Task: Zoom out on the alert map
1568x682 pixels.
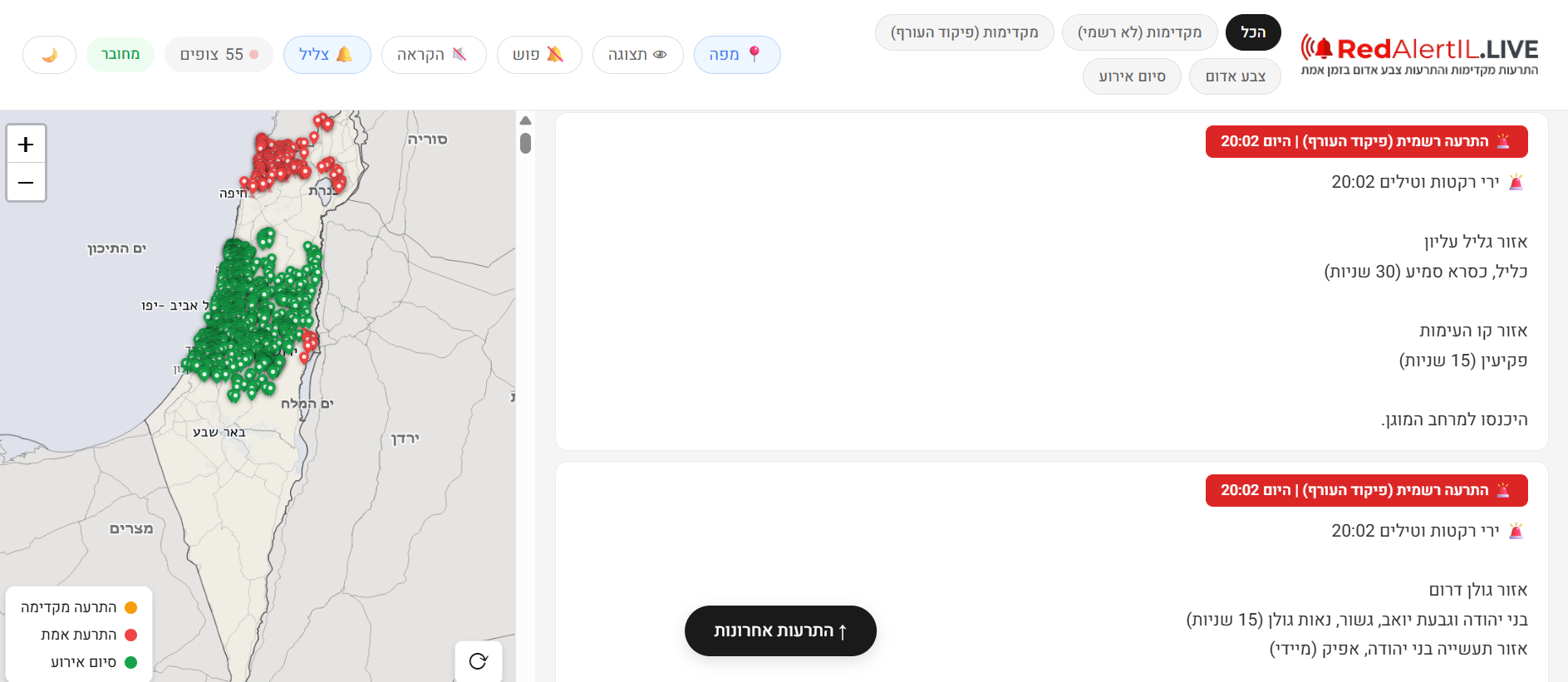Action: point(26,182)
